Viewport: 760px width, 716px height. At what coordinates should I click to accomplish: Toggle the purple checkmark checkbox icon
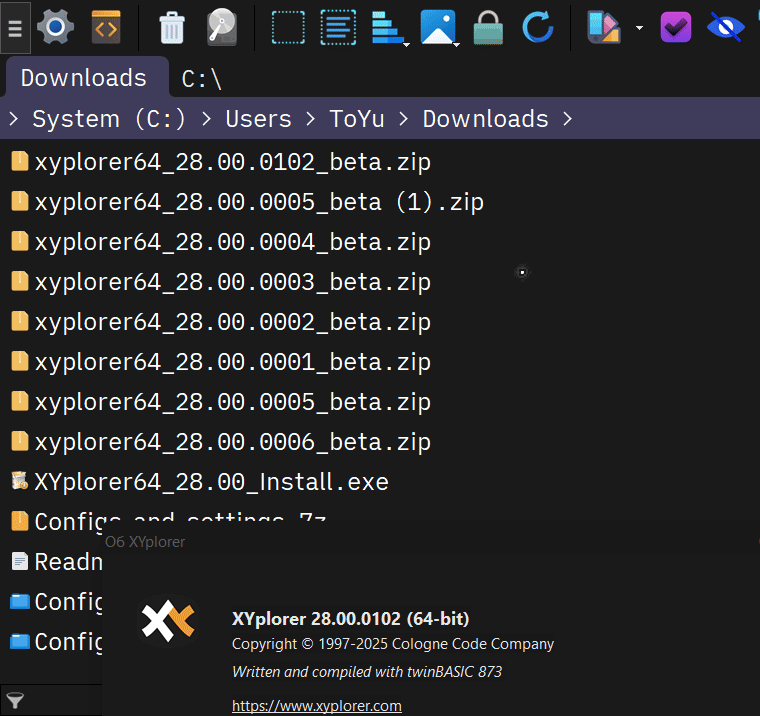point(676,28)
